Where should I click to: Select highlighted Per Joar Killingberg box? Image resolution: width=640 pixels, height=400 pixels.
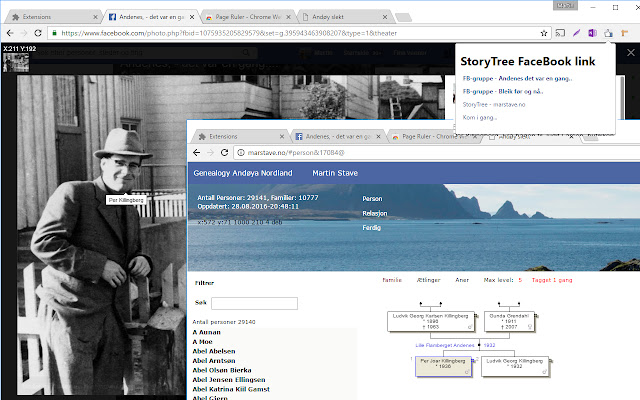click(x=443, y=366)
